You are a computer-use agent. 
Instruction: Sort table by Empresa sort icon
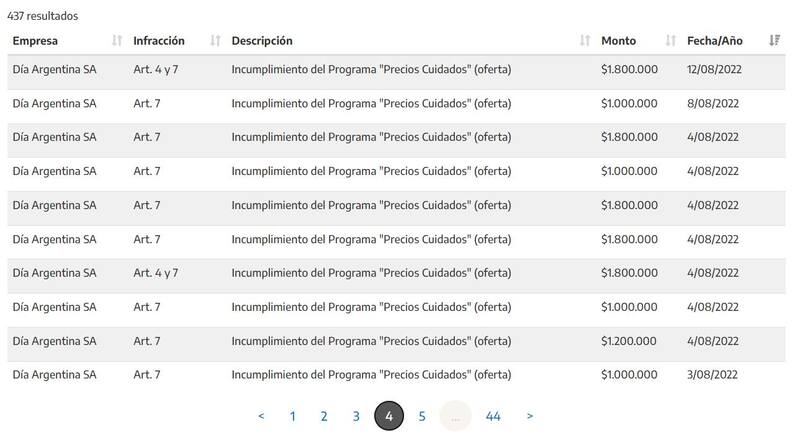click(x=117, y=41)
